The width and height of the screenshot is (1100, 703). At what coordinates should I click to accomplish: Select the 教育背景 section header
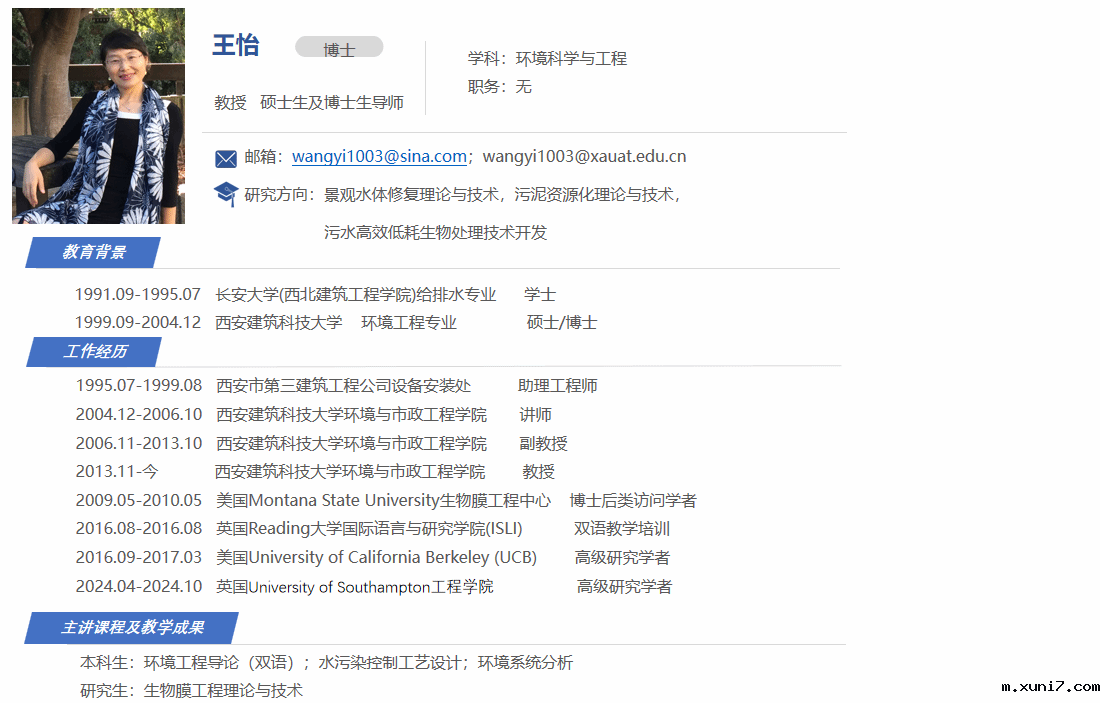[x=93, y=252]
